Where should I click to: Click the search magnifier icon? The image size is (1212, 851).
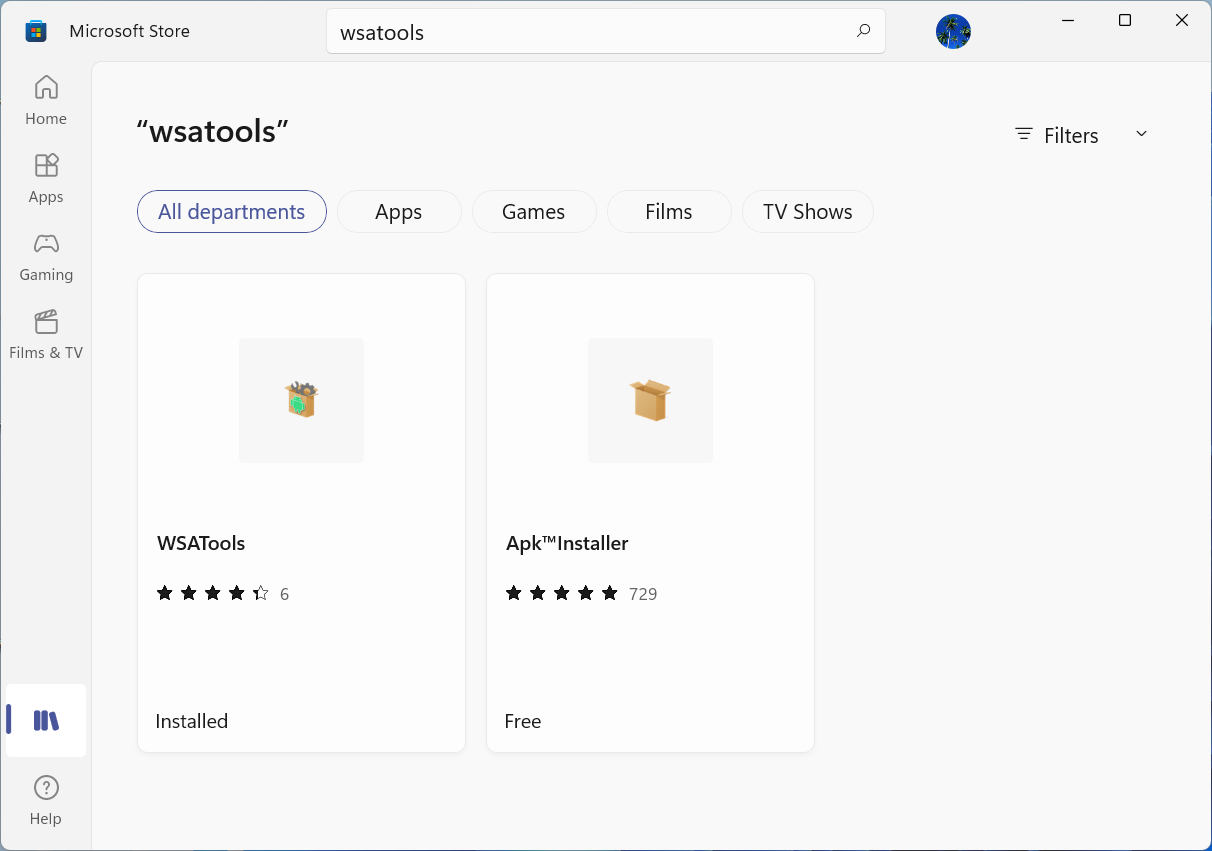[x=863, y=31]
